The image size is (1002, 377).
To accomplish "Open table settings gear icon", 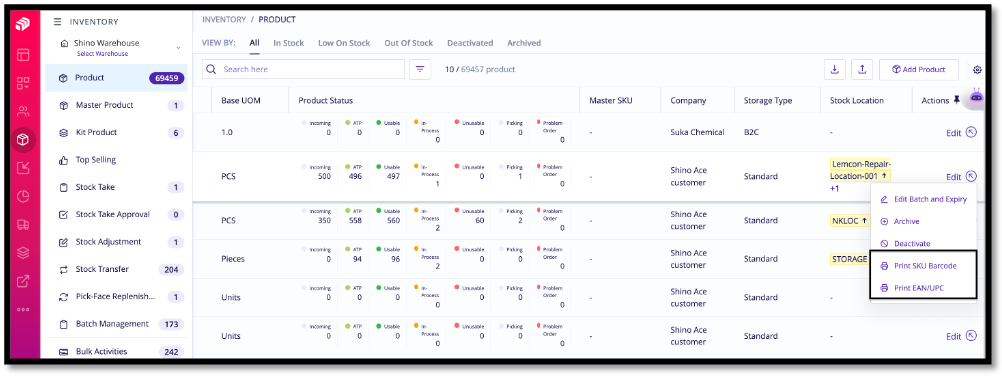I will (977, 70).
